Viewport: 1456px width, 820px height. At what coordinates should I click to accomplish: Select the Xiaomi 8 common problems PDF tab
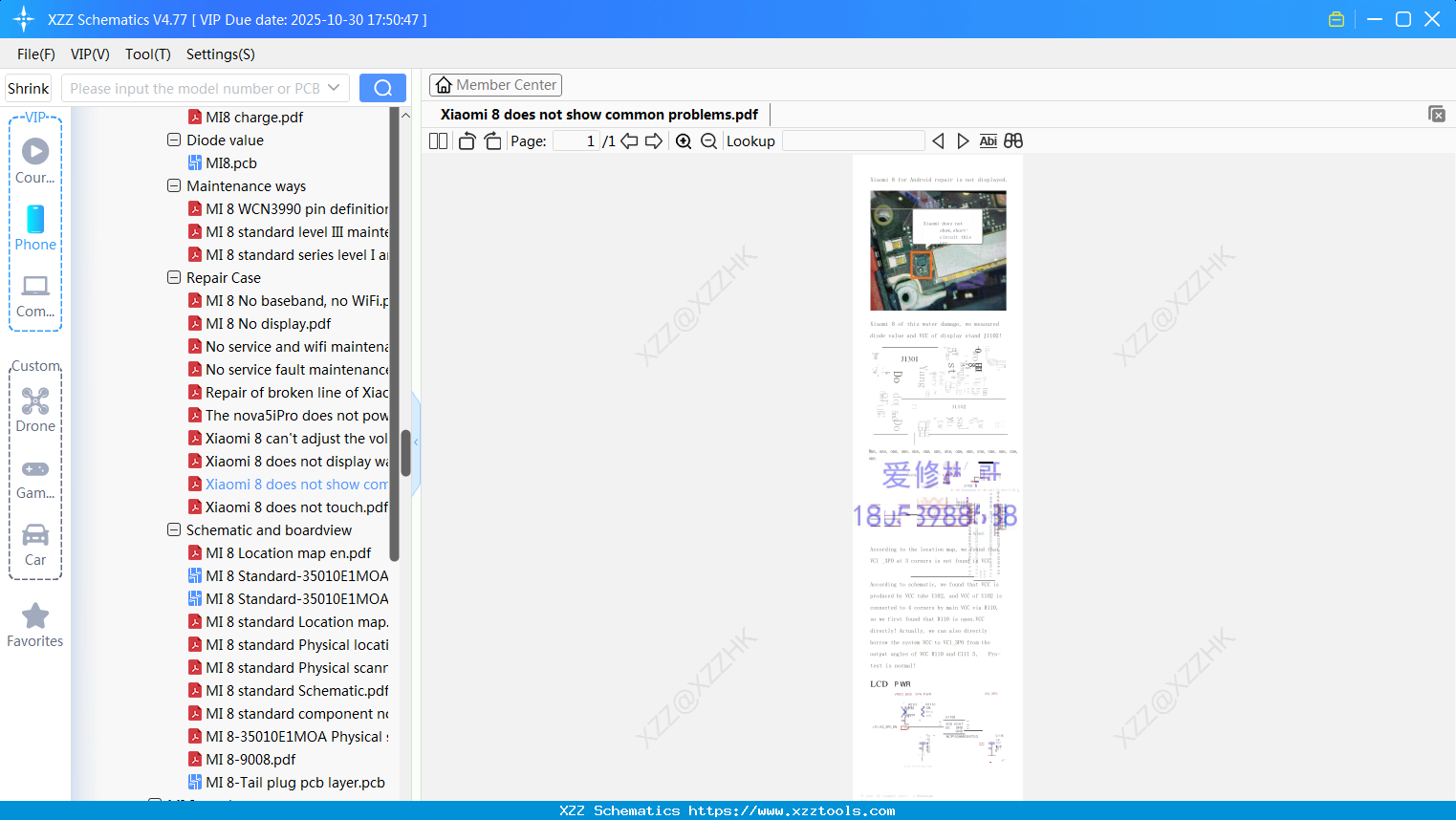599,115
